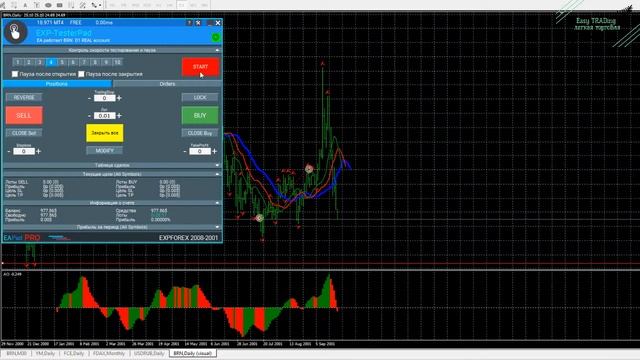Decrease lot size with the minus button
This screenshot has width=640, height=360.
coord(89,116)
